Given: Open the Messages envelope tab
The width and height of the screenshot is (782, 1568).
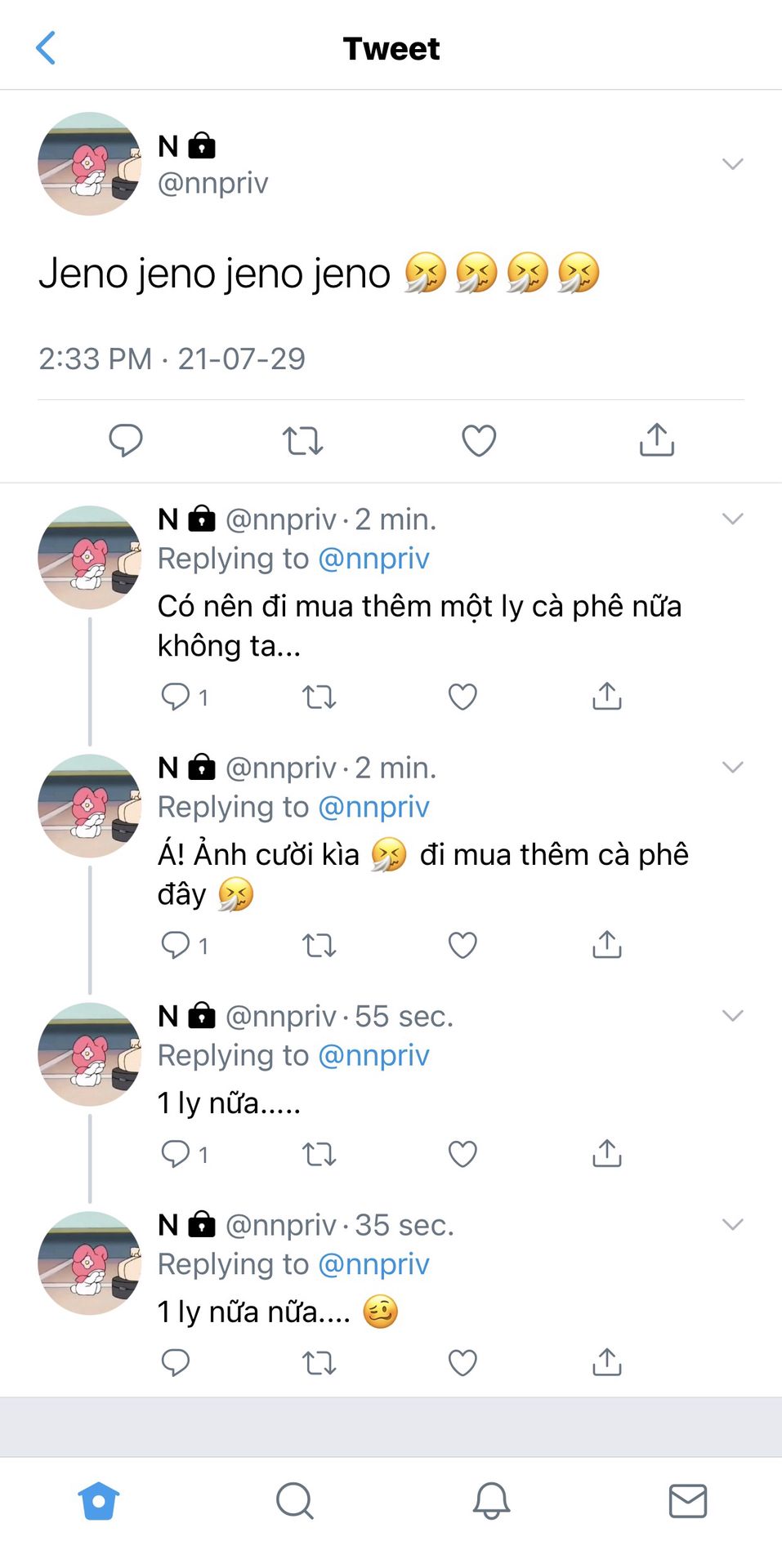Looking at the screenshot, I should click(687, 1500).
